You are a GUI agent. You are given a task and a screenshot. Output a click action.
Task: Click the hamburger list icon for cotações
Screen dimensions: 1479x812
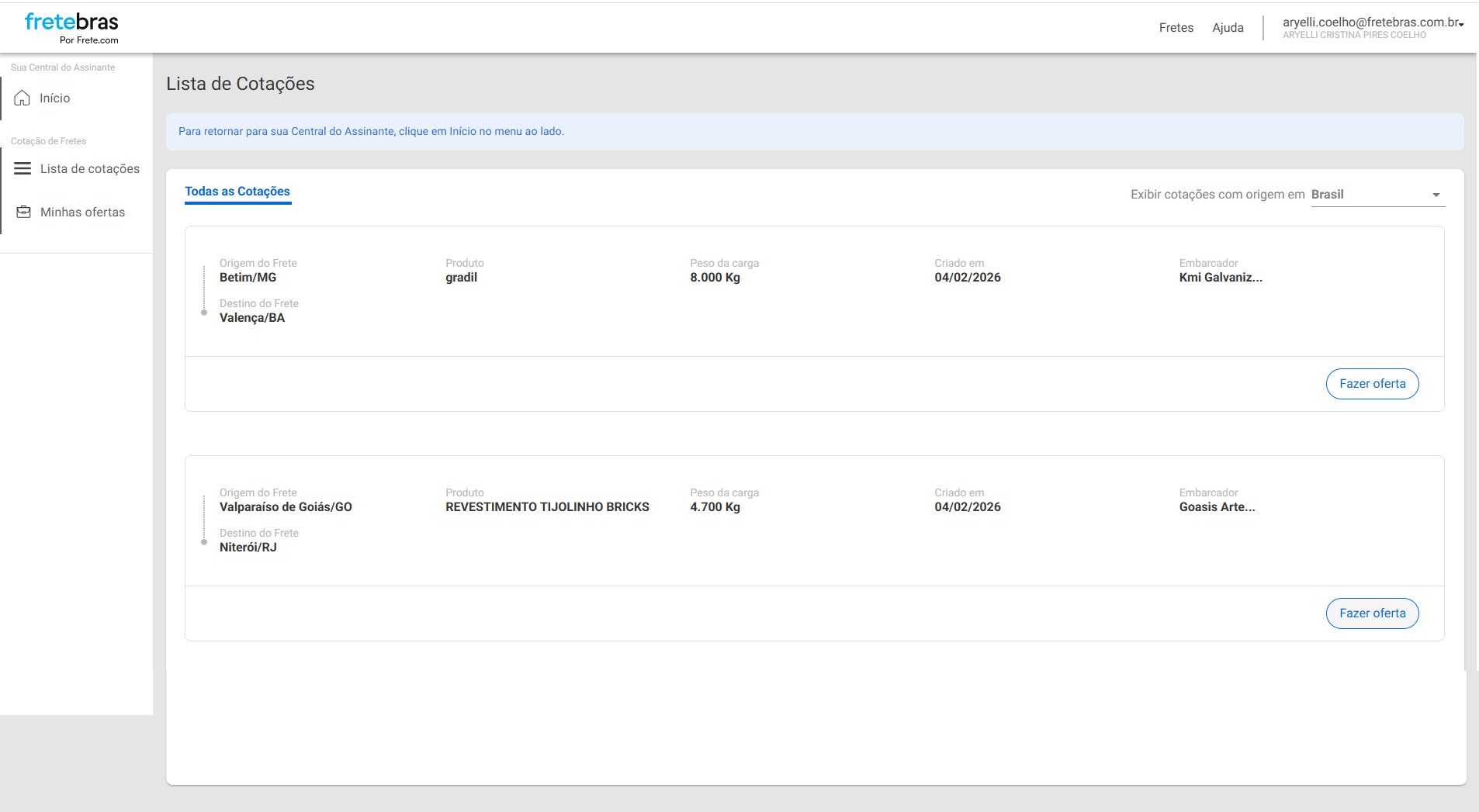tap(23, 169)
